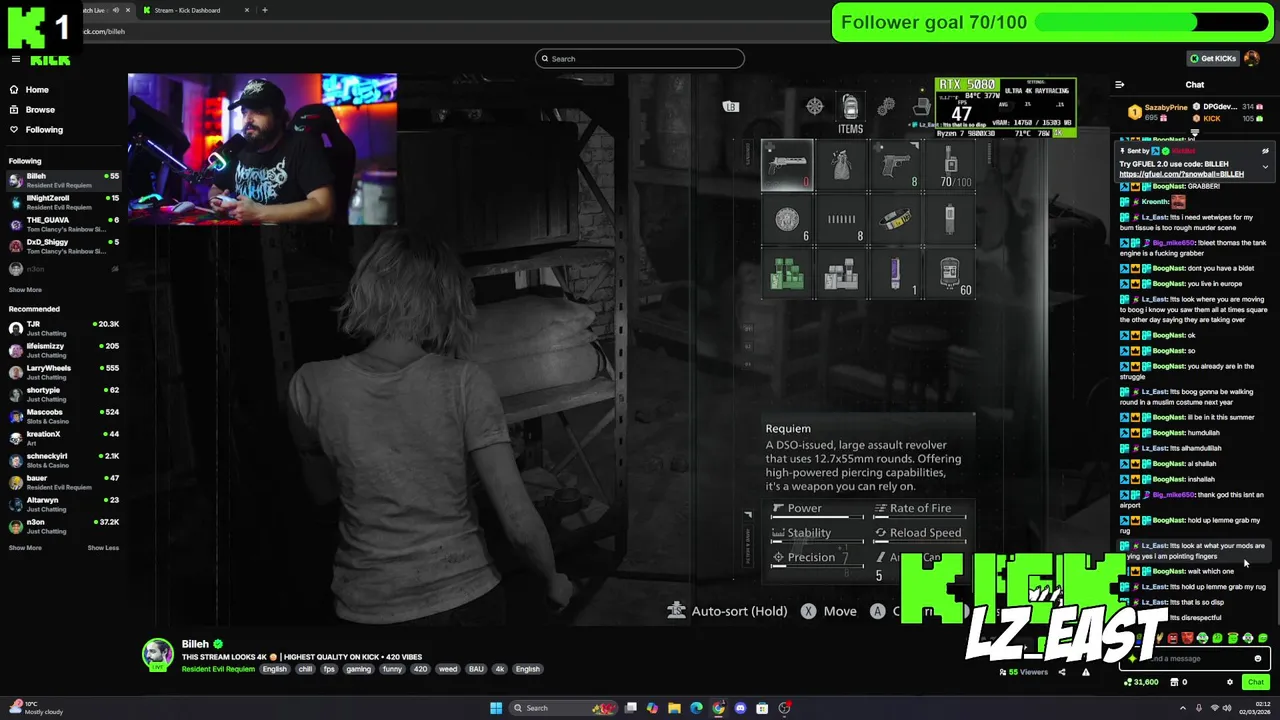Viewport: 1280px width, 720px height.
Task: Open the 31,600 channel points
Action: [x=1141, y=682]
